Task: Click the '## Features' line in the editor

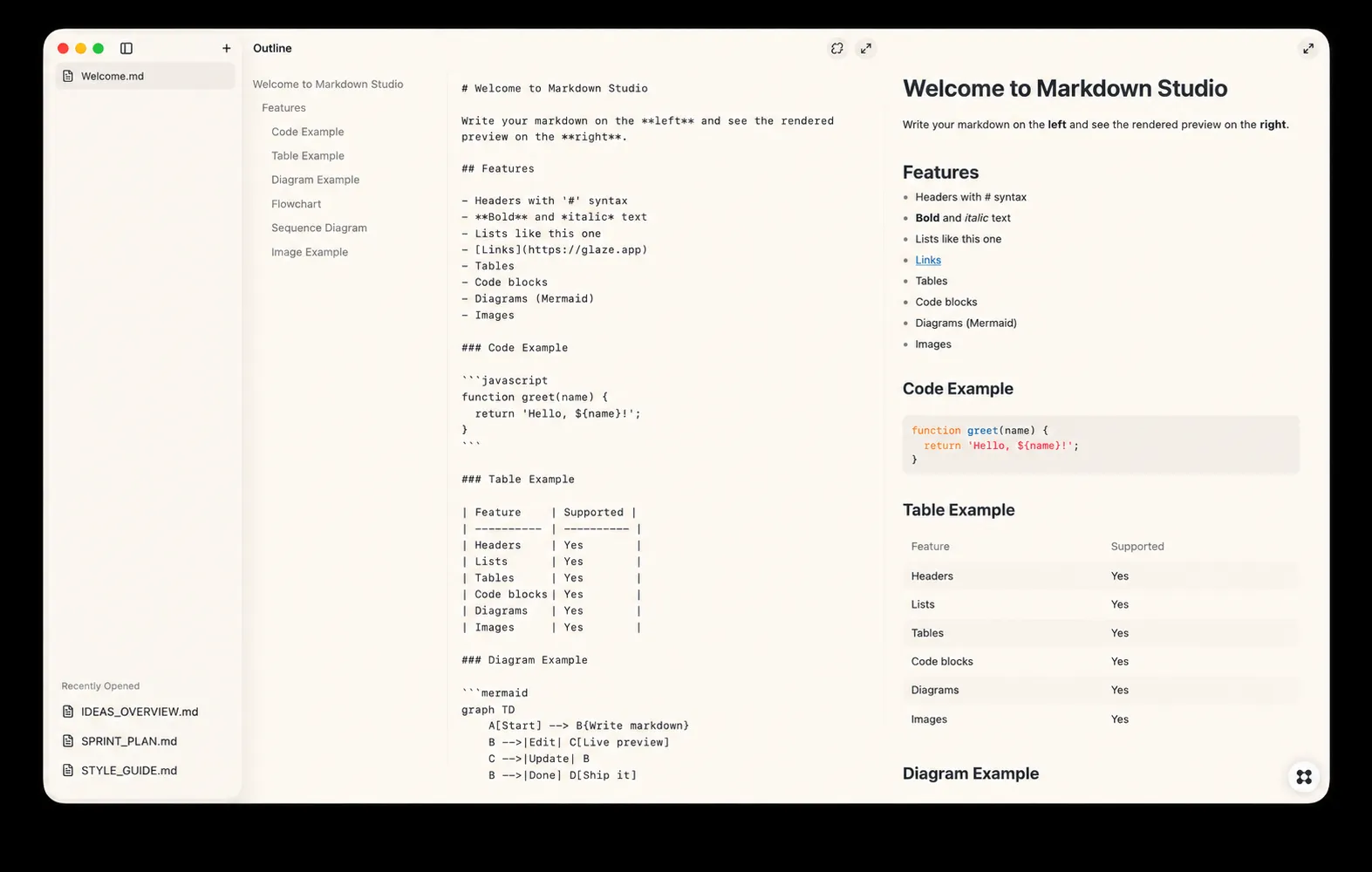Action: pyautogui.click(x=497, y=168)
